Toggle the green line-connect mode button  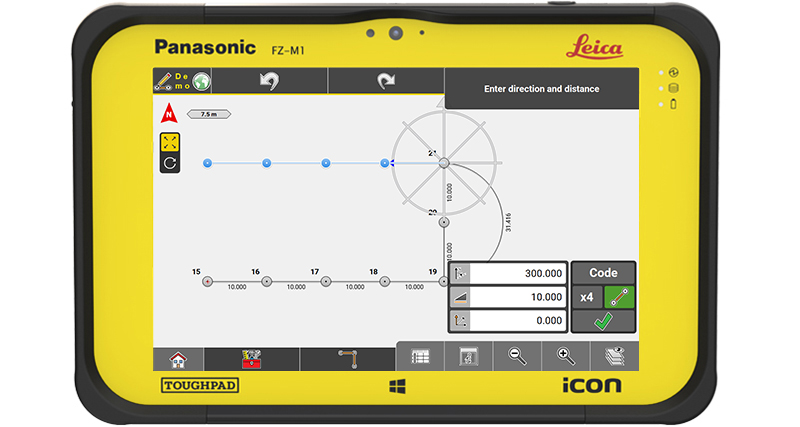(x=619, y=297)
